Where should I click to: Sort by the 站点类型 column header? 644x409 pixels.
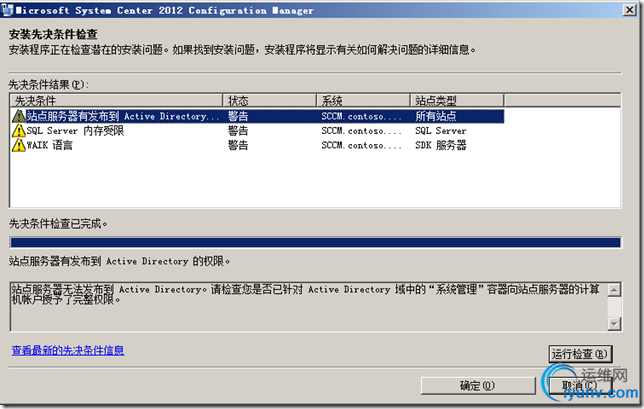click(457, 101)
